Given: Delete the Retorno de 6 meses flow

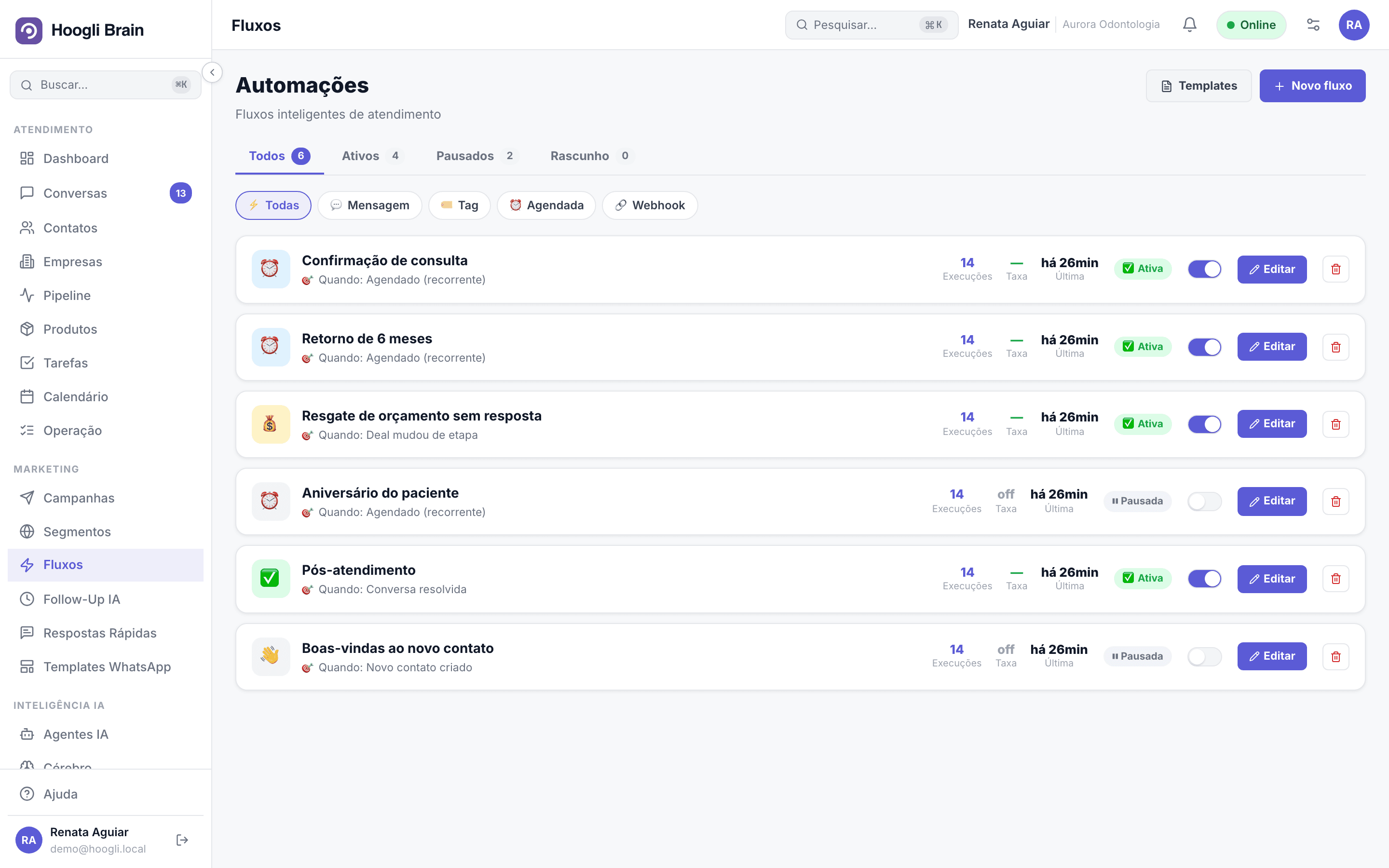Looking at the screenshot, I should click(1335, 347).
